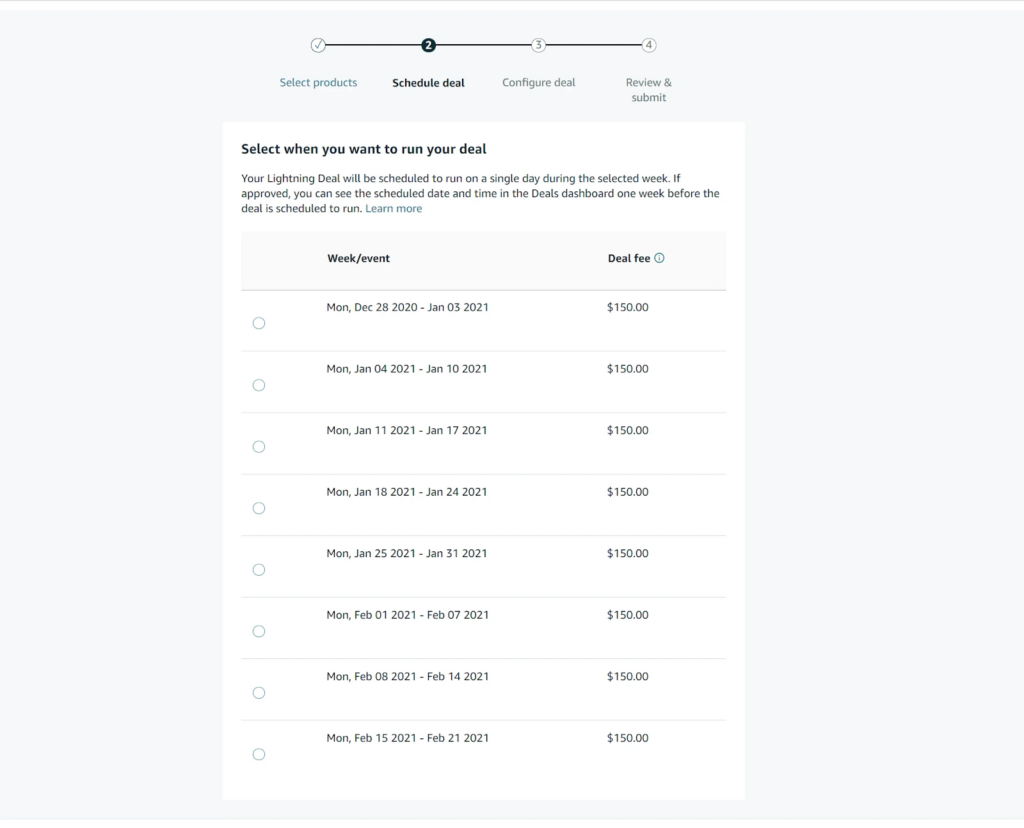Open the Deal fee info tooltip icon
This screenshot has width=1024, height=828.
pyautogui.click(x=660, y=258)
